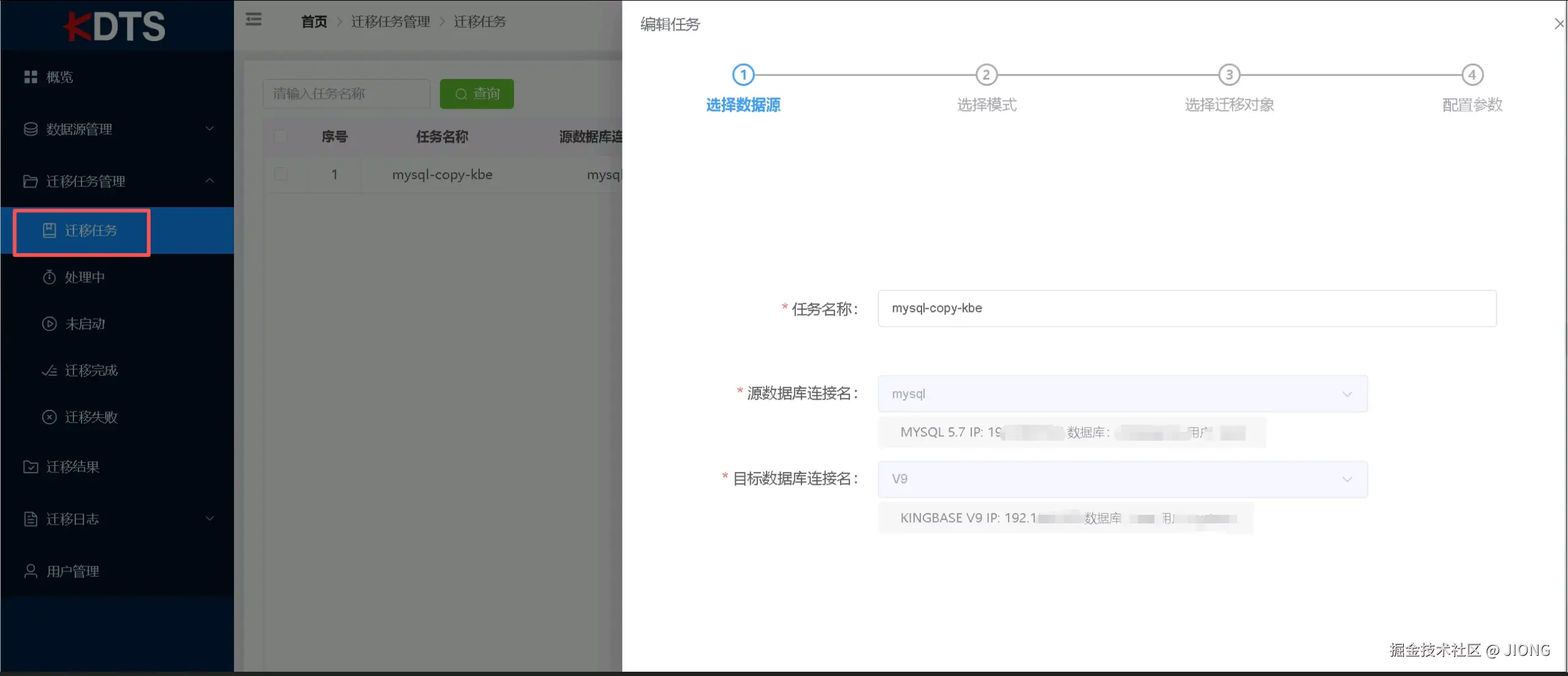Open 用户管理 via its person icon
Viewport: 1568px width, 676px height.
click(x=31, y=571)
